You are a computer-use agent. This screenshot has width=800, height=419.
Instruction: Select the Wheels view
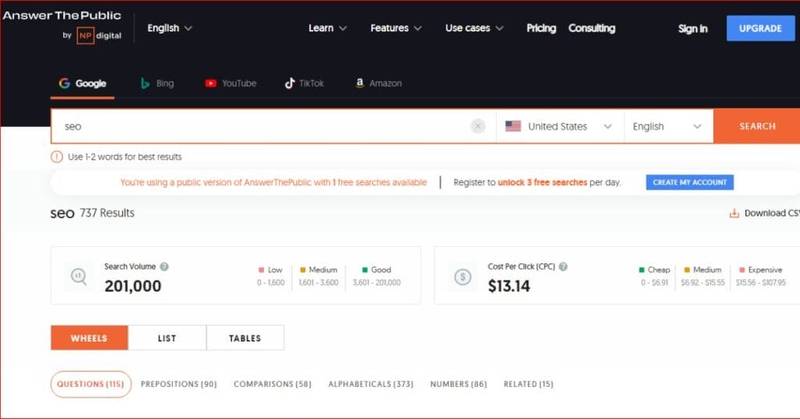click(89, 338)
